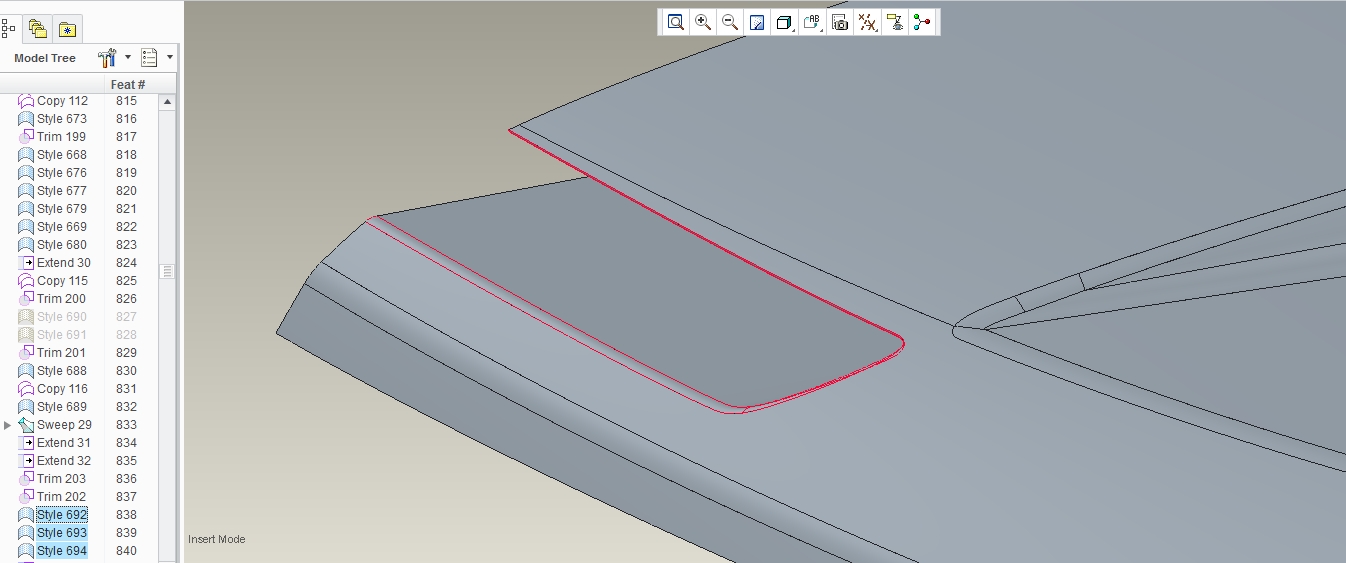This screenshot has width=1346, height=563.
Task: Click the Repaint screen icon
Action: point(757,22)
